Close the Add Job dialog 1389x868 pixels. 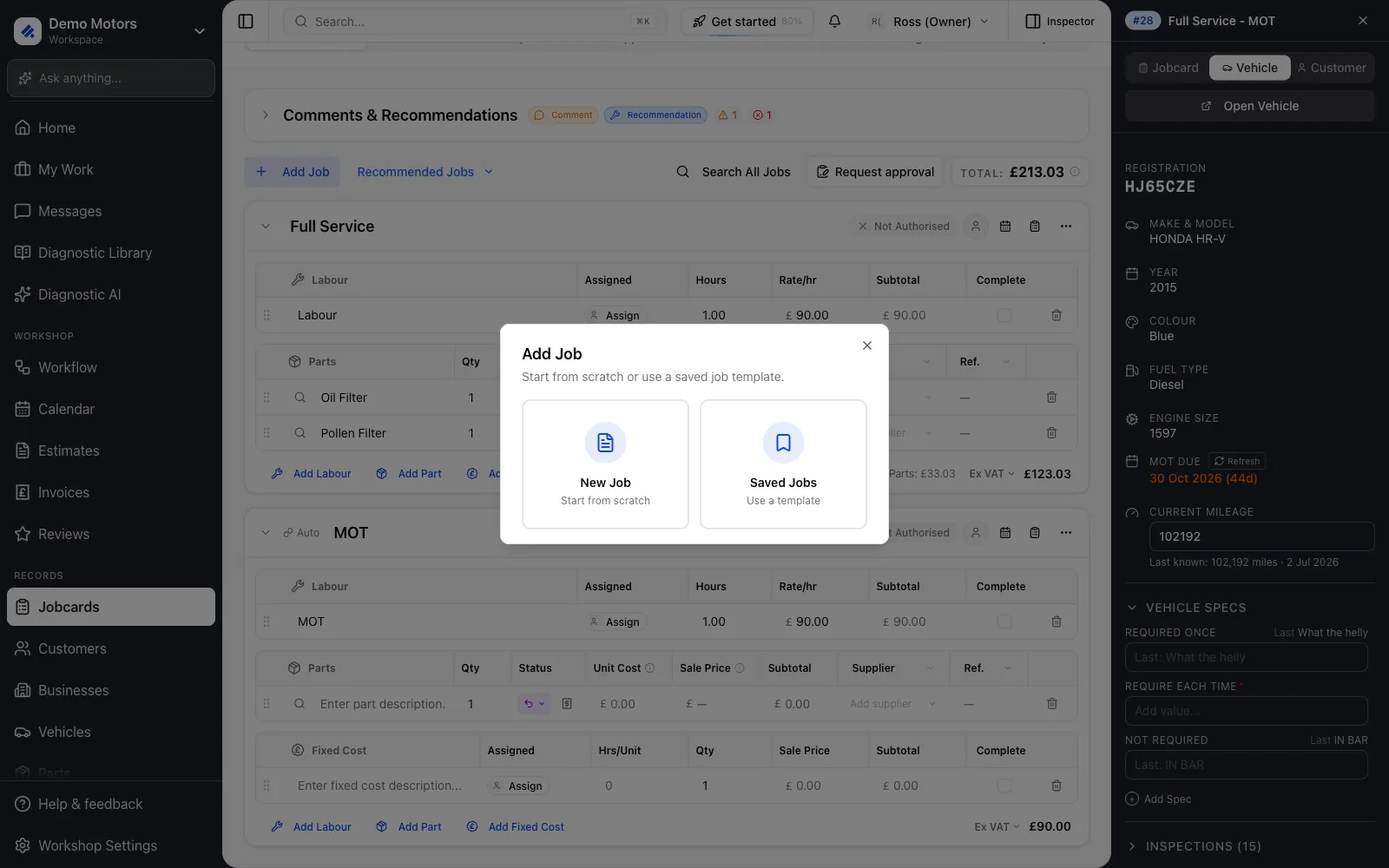(x=867, y=345)
